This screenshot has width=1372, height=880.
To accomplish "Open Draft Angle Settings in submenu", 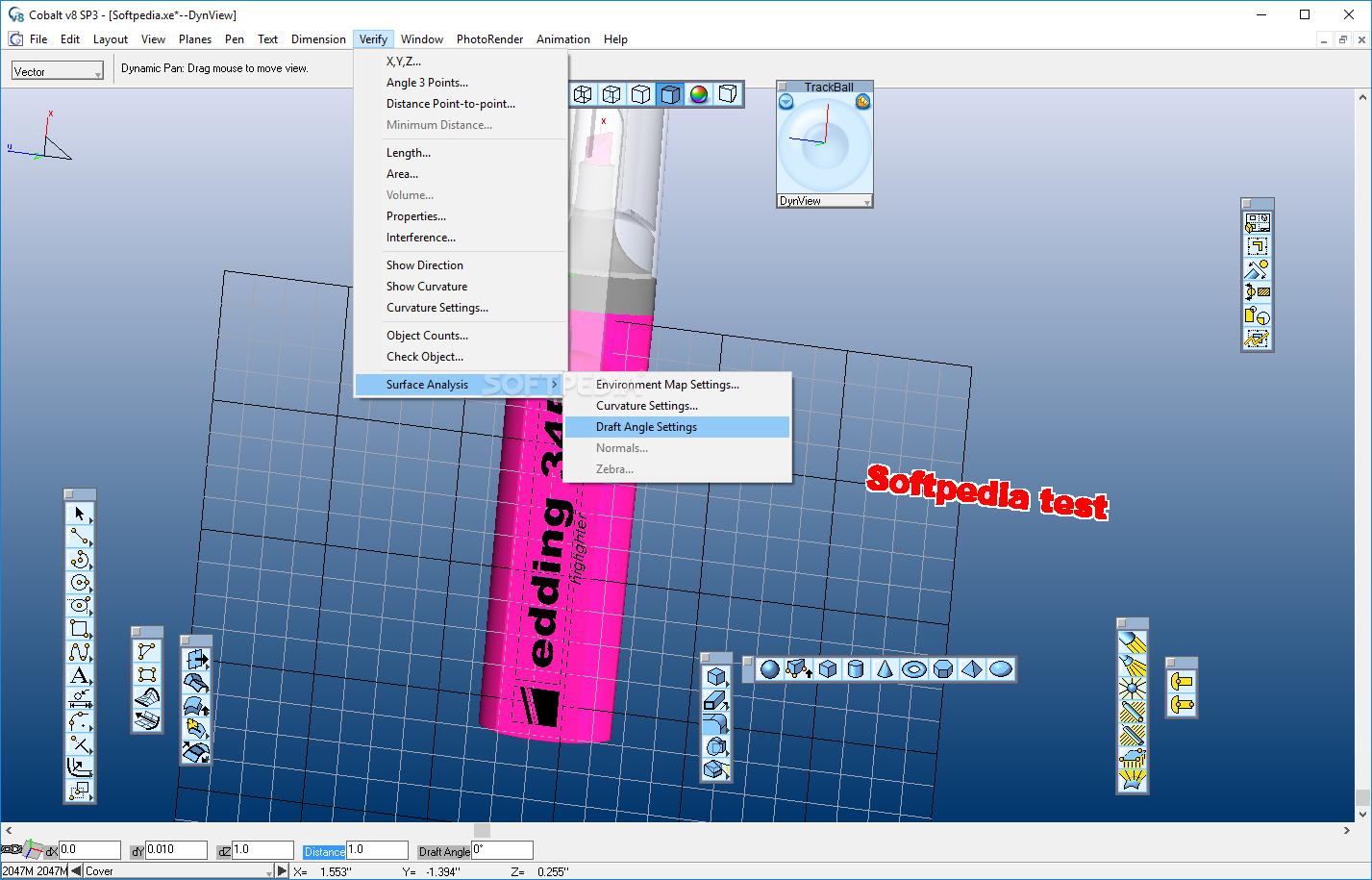I will coord(677,427).
